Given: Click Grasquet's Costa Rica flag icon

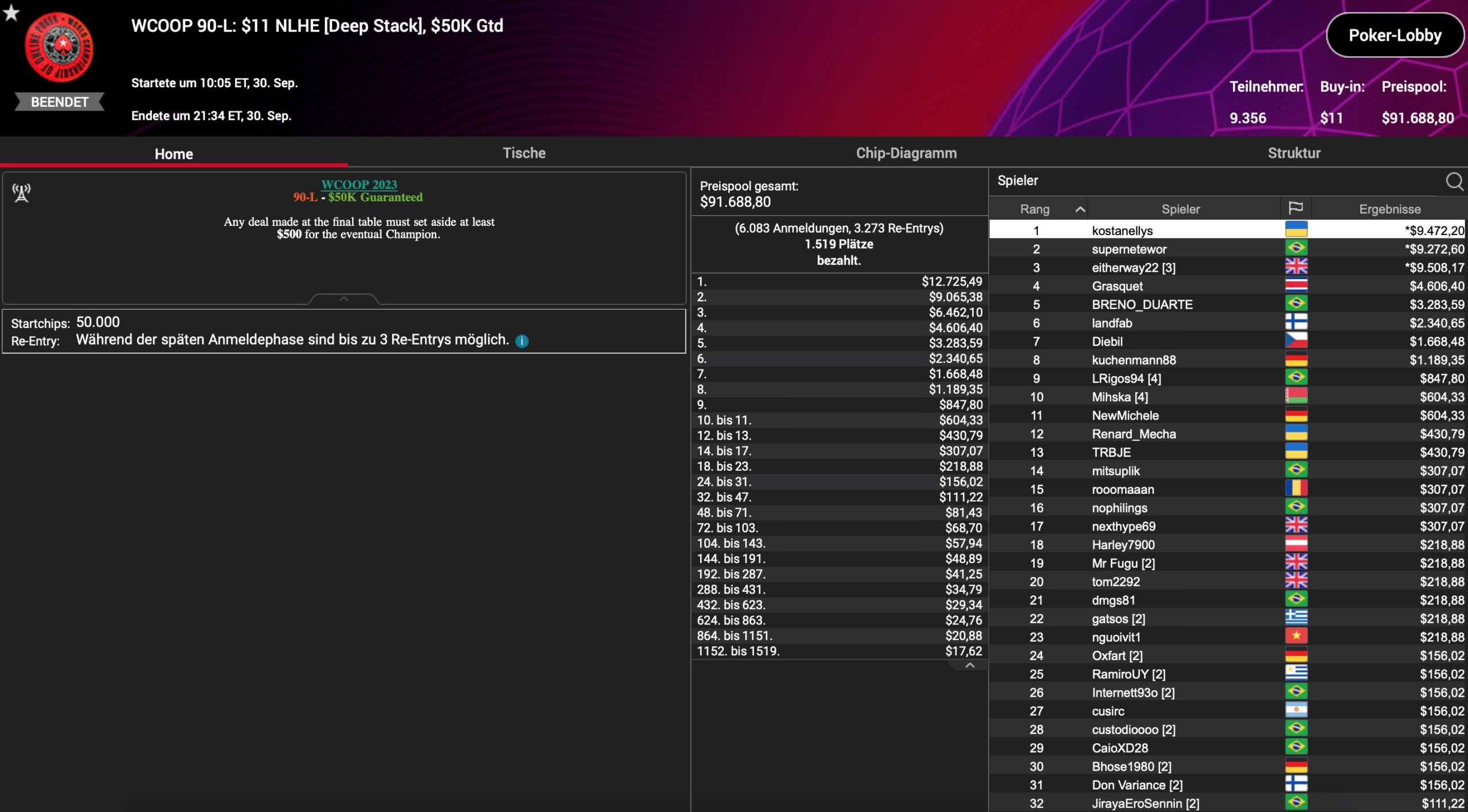Looking at the screenshot, I should pos(1296,285).
